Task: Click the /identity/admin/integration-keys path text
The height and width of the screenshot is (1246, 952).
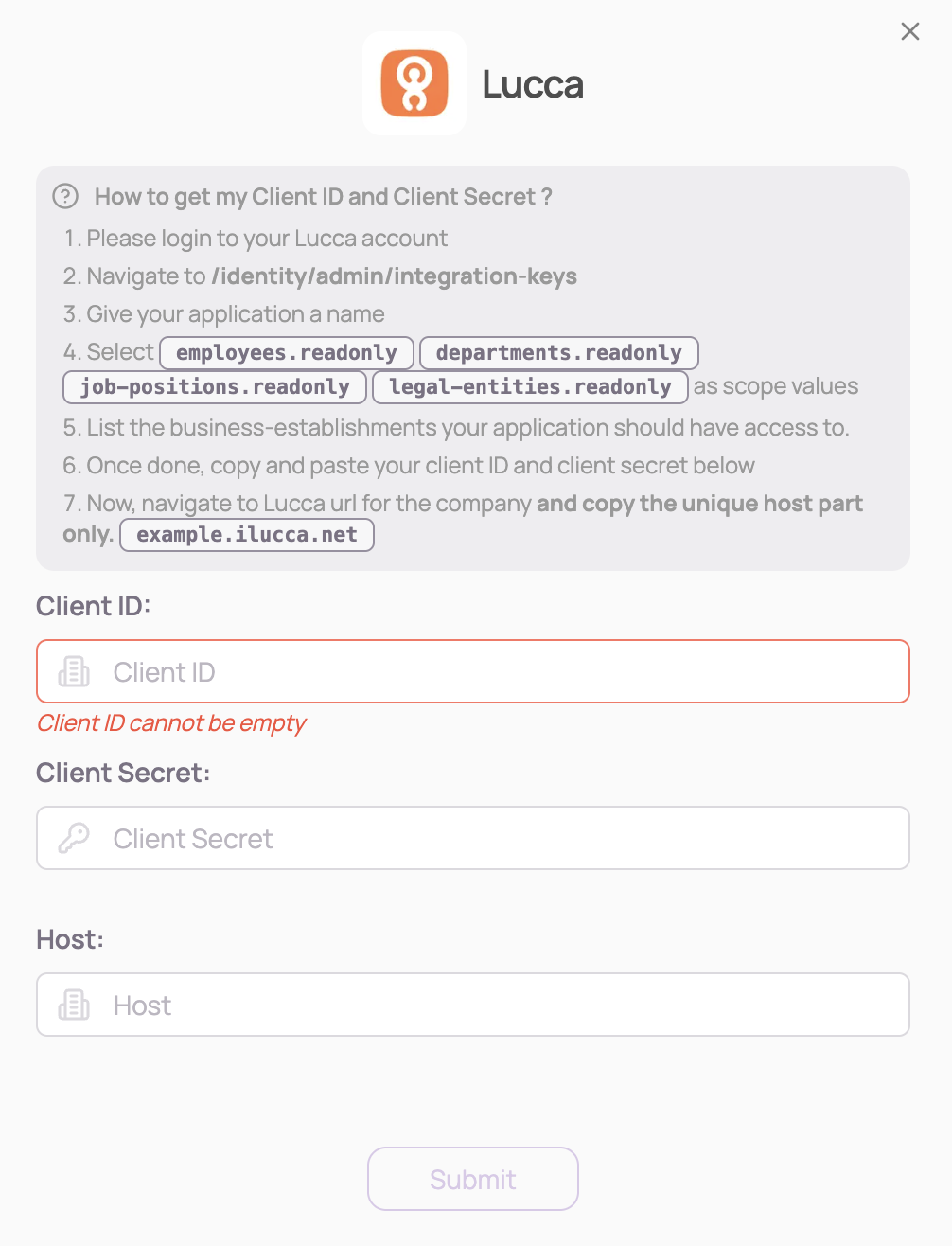Action: coord(395,276)
